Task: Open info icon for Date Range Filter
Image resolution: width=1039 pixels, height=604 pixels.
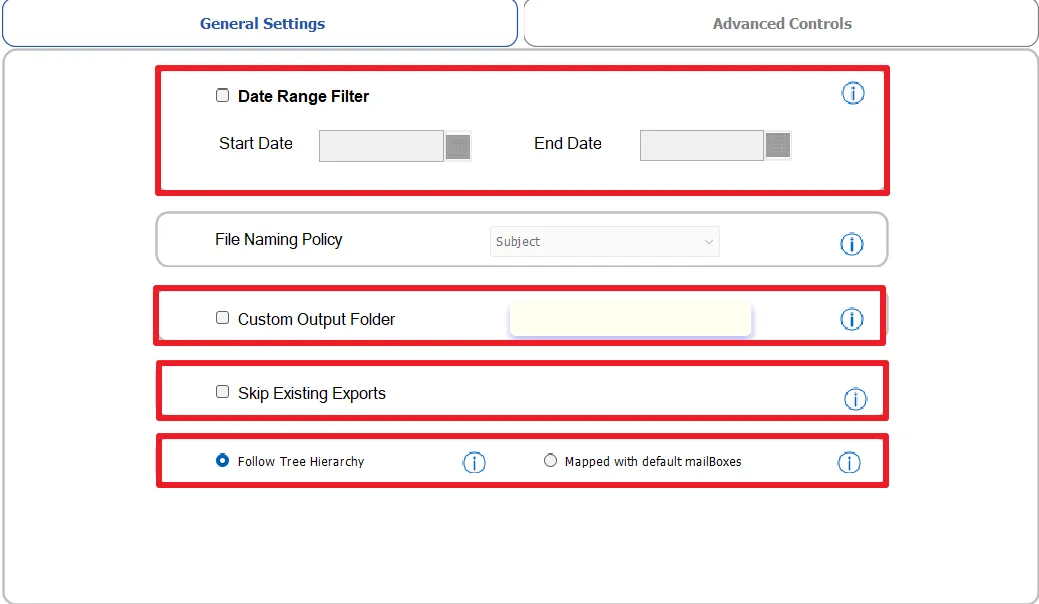Action: [853, 93]
